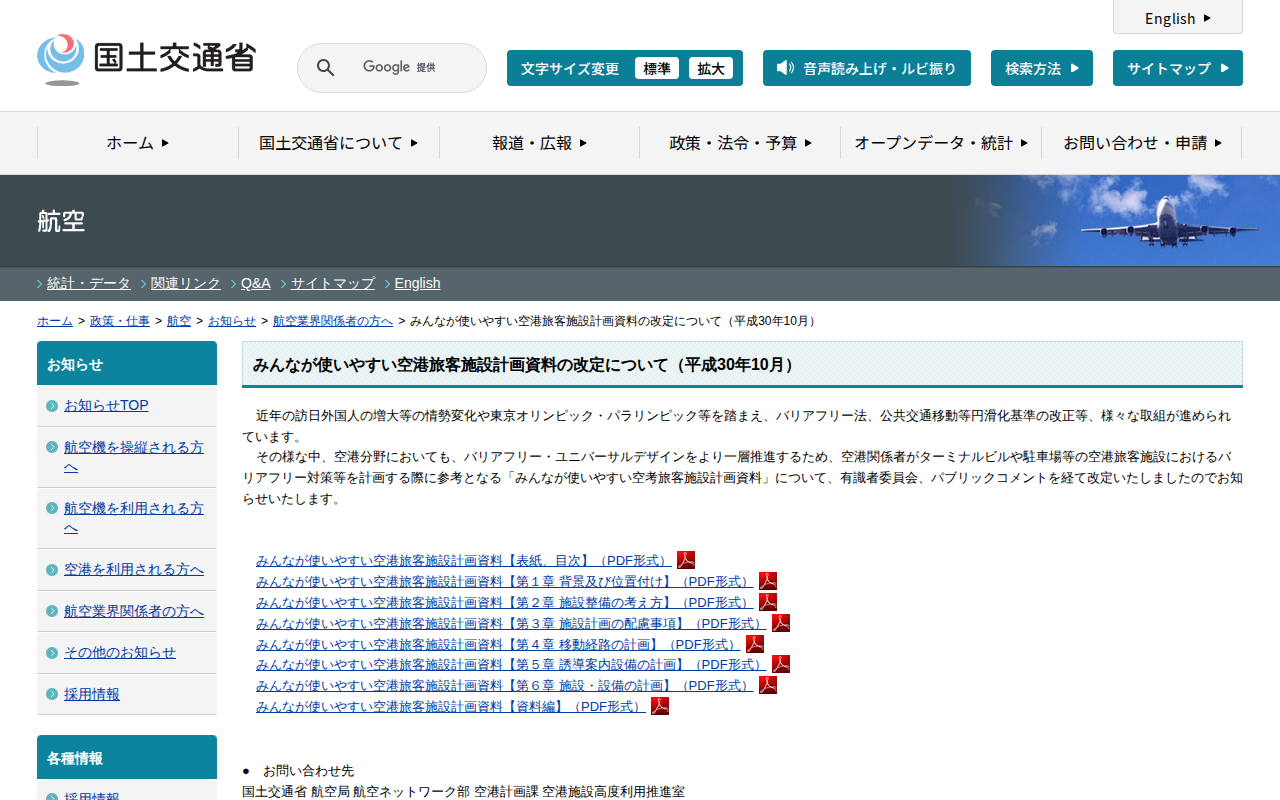Open sidebar link 空港を利用される方へ
This screenshot has height=800, width=1280.
pos(134,570)
